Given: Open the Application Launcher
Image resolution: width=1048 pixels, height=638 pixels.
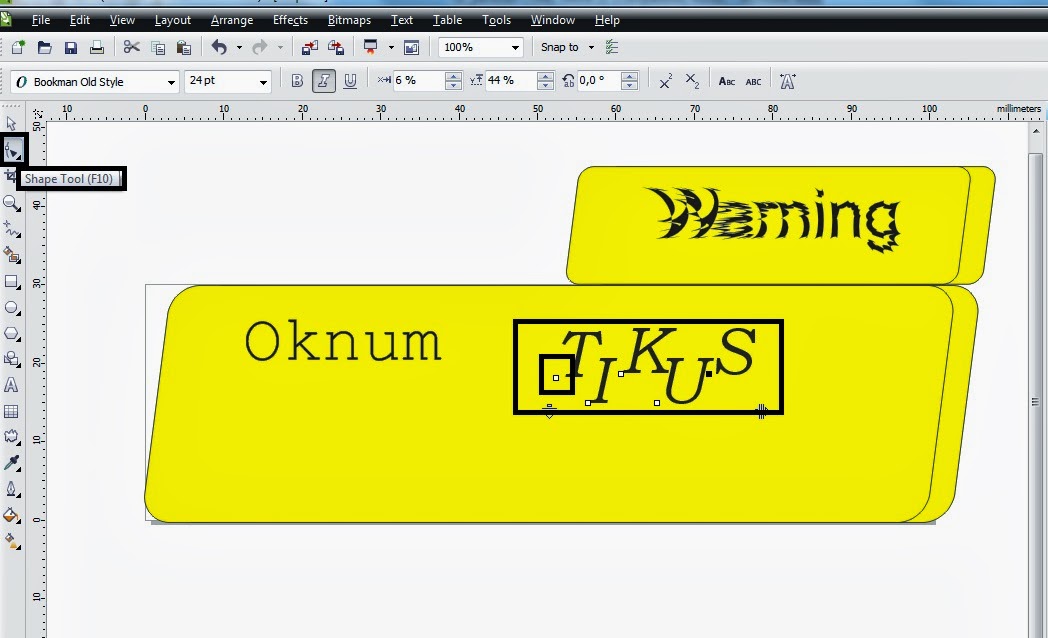Looking at the screenshot, I should [370, 47].
